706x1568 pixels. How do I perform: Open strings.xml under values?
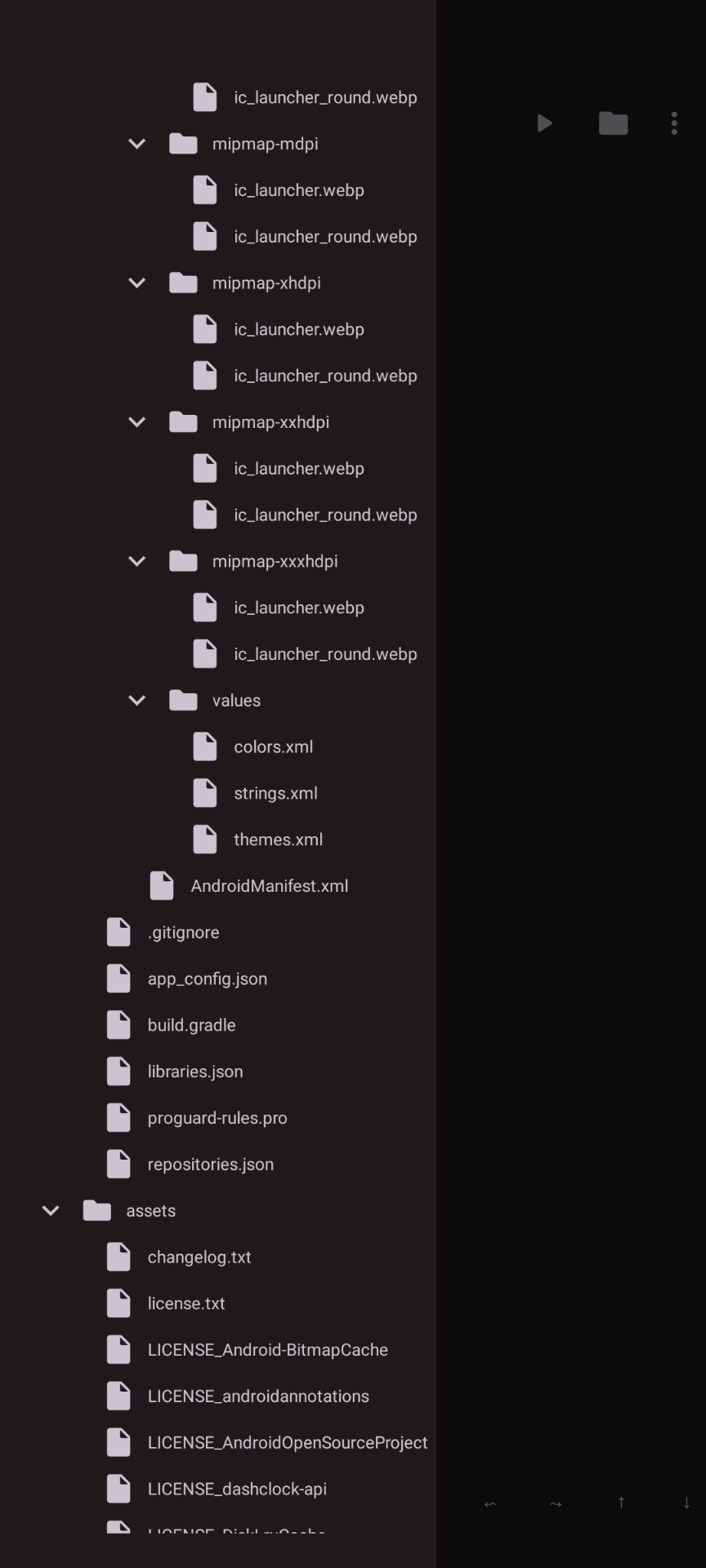point(275,793)
